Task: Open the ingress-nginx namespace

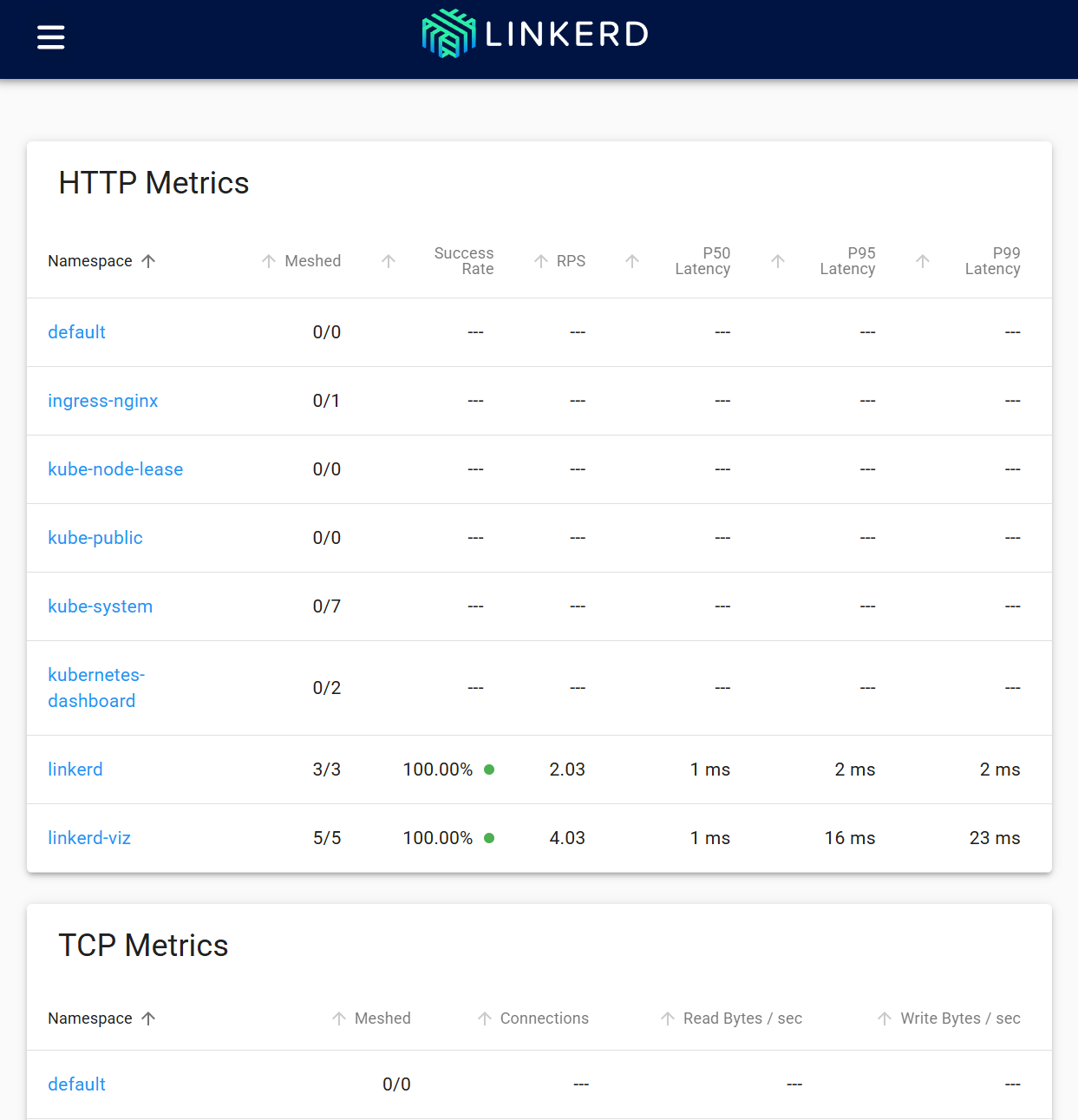Action: (103, 401)
